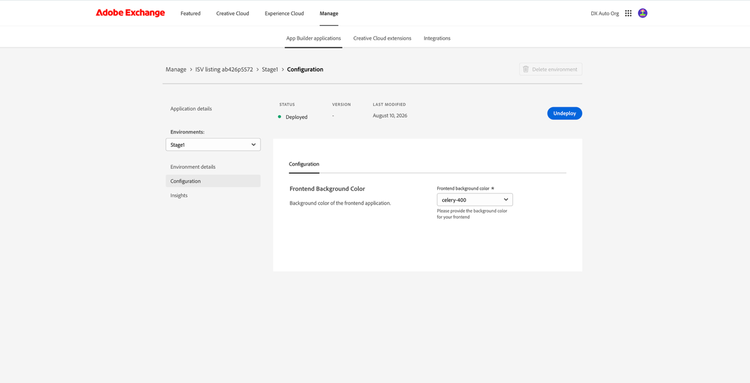Click the Adobe Exchange logo

point(130,13)
